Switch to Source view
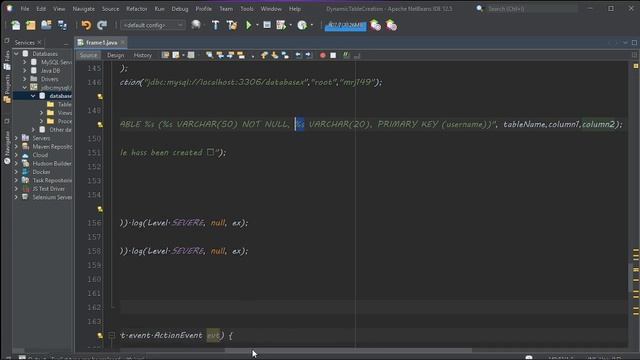 click(x=88, y=56)
